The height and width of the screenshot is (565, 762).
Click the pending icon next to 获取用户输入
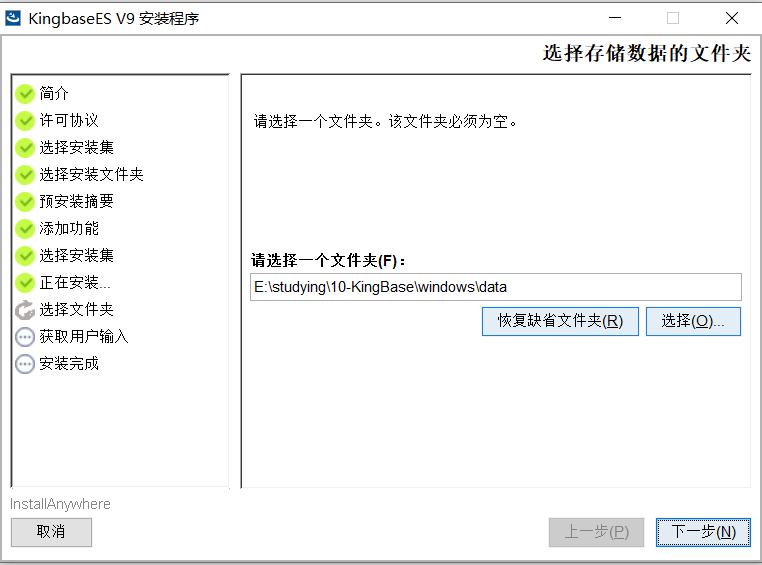pyautogui.click(x=25, y=337)
